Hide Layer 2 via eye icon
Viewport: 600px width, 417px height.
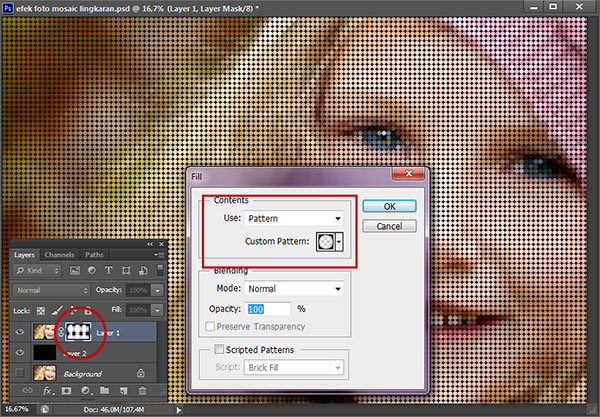tap(20, 352)
